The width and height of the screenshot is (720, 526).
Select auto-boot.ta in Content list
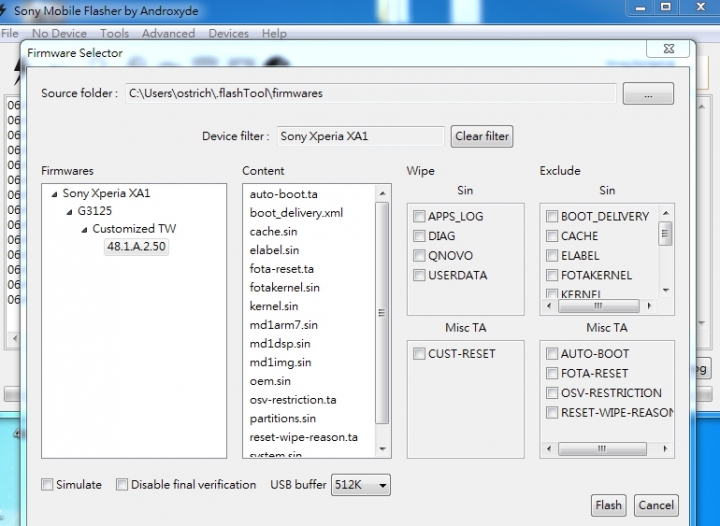(x=283, y=194)
